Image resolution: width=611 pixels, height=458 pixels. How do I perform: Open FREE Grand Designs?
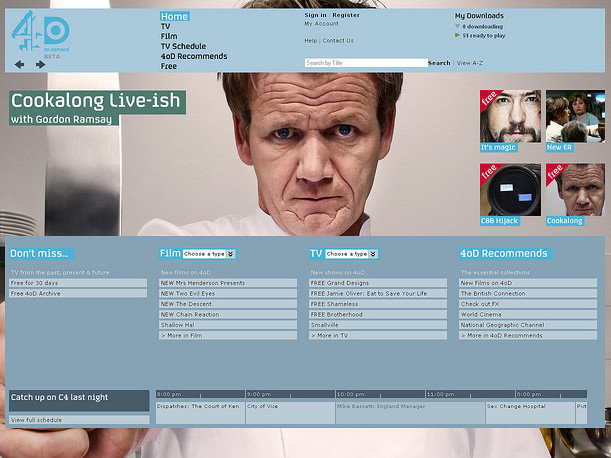378,283
